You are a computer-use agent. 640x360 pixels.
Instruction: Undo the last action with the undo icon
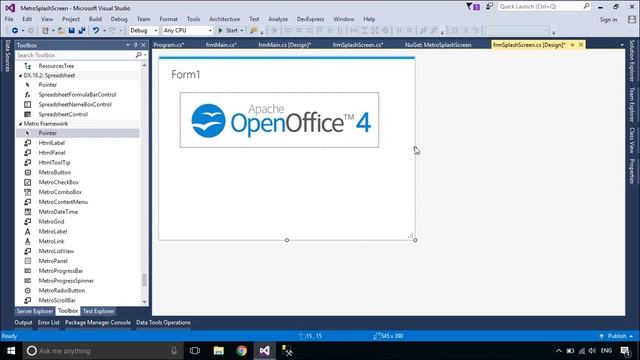(96, 31)
